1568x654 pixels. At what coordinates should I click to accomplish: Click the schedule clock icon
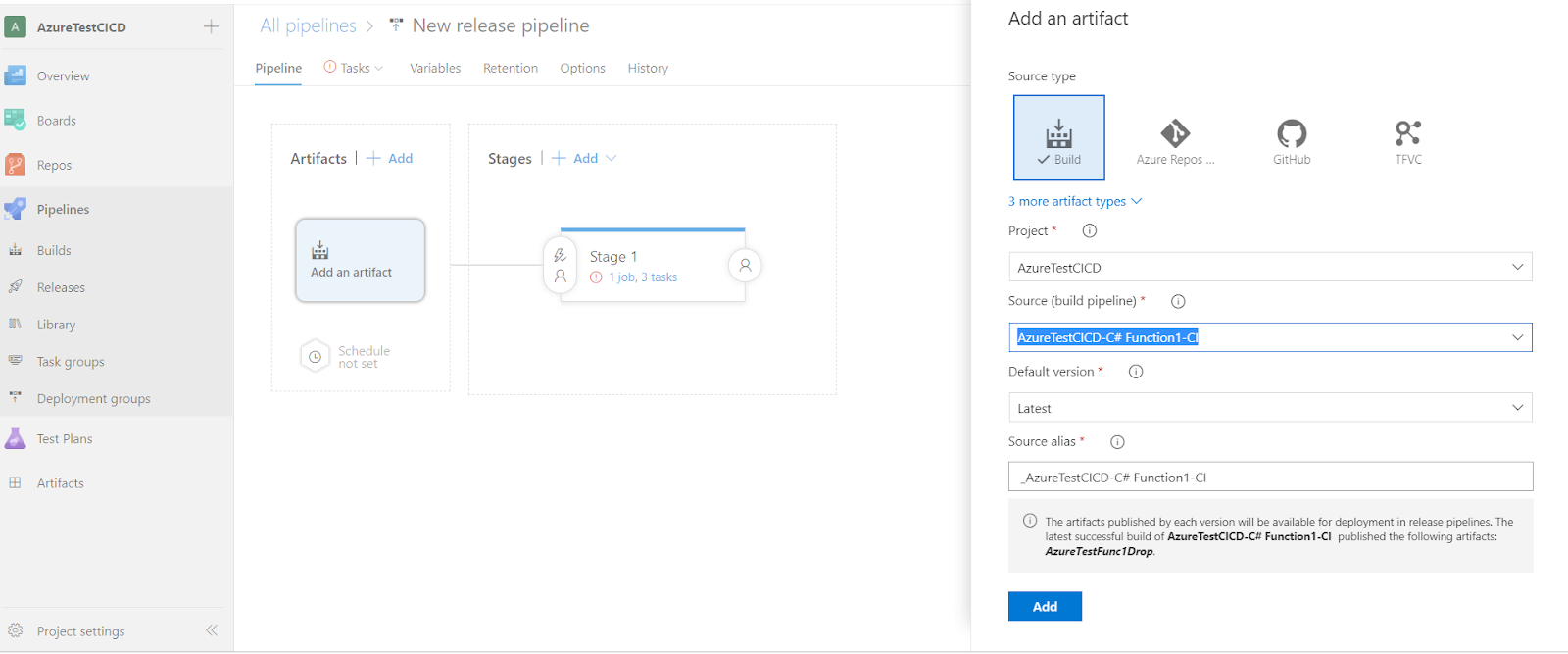pos(315,357)
